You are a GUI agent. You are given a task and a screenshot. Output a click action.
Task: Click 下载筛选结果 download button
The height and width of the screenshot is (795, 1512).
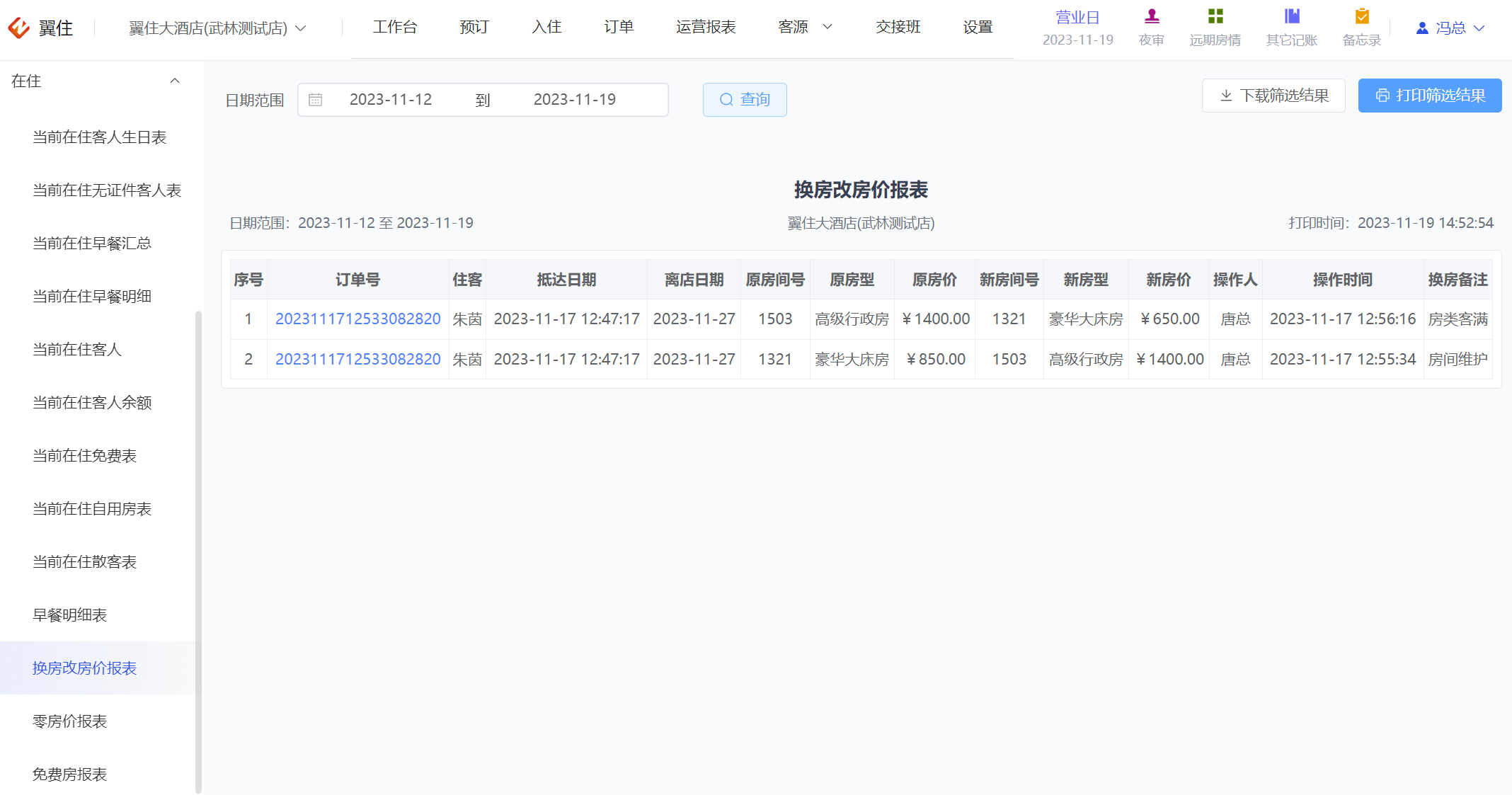pyautogui.click(x=1273, y=96)
